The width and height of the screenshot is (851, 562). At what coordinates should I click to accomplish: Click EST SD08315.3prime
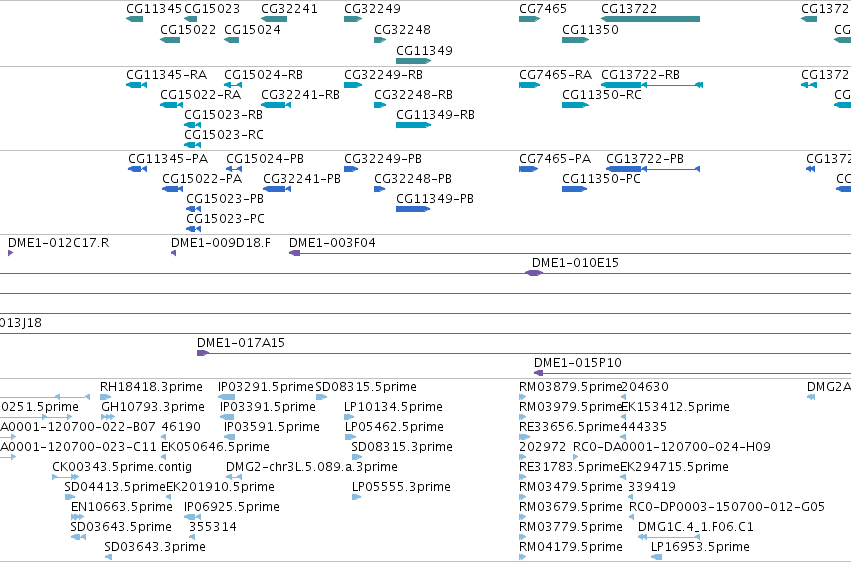[402, 448]
